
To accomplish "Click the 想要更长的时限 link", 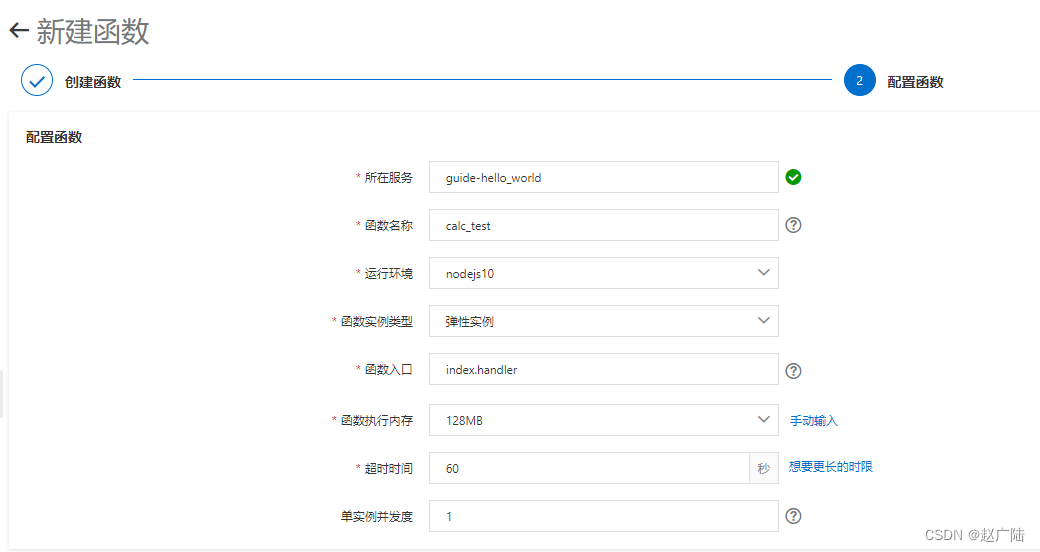I will [830, 466].
